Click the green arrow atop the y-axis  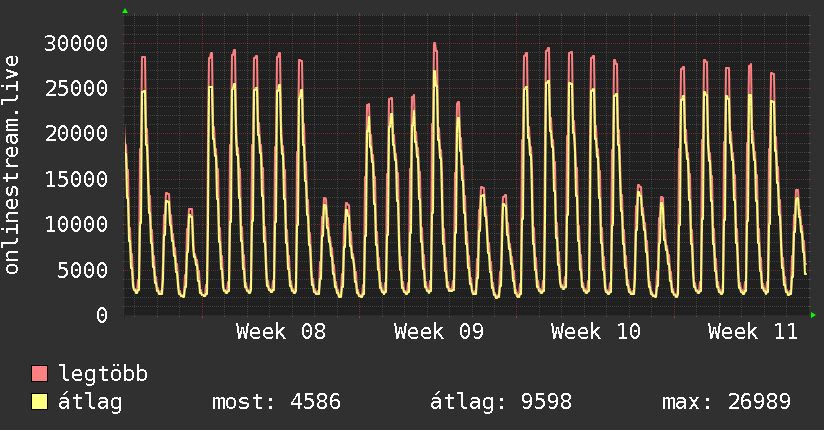coord(125,11)
